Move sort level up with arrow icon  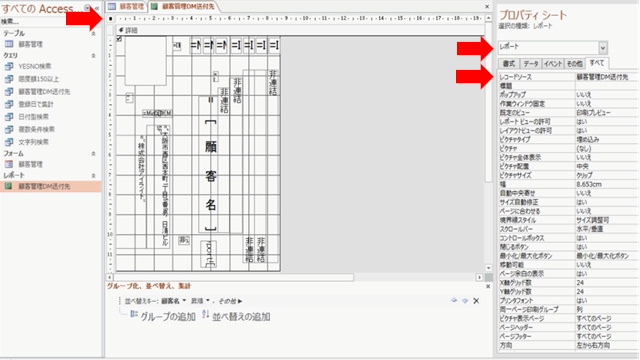pos(454,300)
